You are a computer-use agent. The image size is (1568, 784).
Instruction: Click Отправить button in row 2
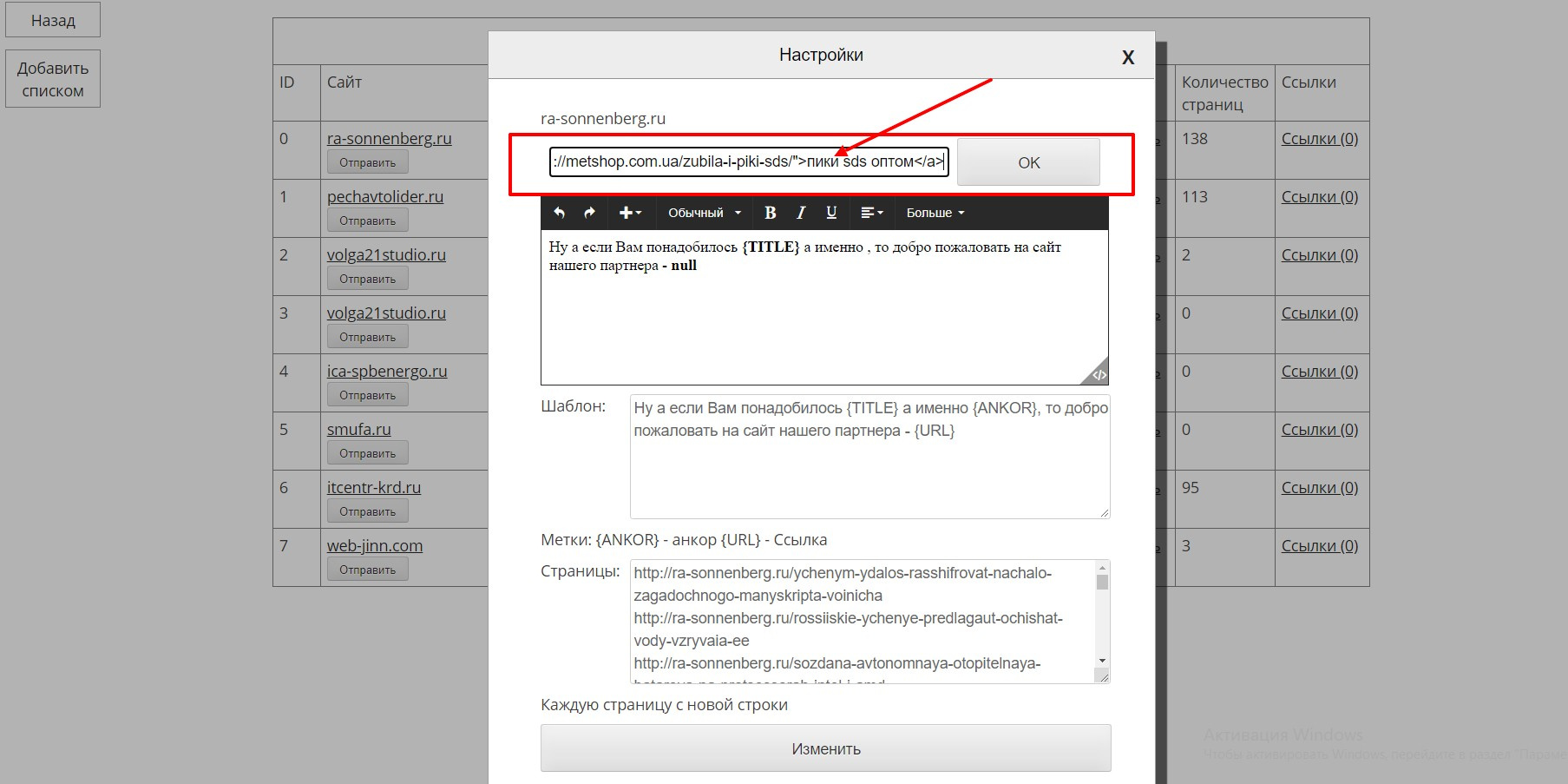(x=367, y=279)
